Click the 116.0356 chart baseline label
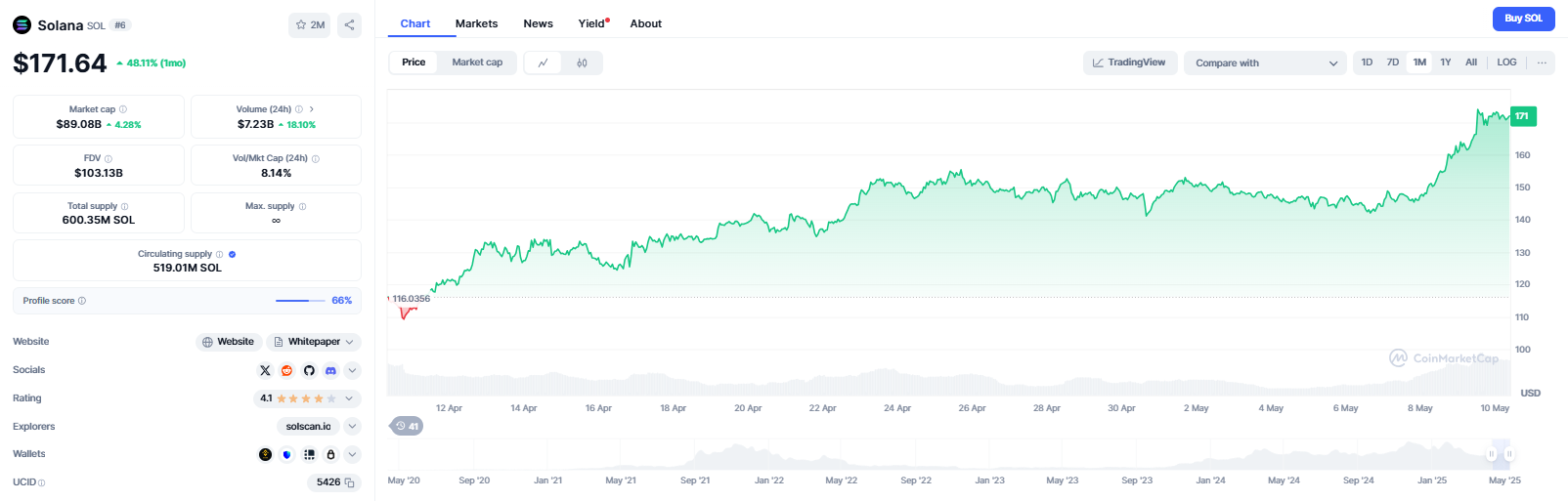The height and width of the screenshot is (501, 1568). click(x=411, y=299)
